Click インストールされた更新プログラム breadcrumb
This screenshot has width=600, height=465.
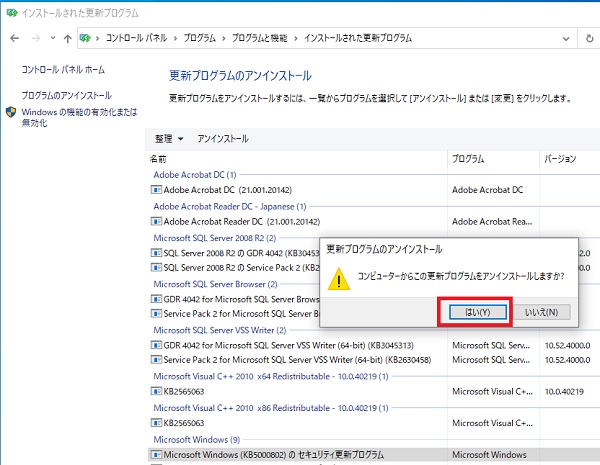point(358,38)
